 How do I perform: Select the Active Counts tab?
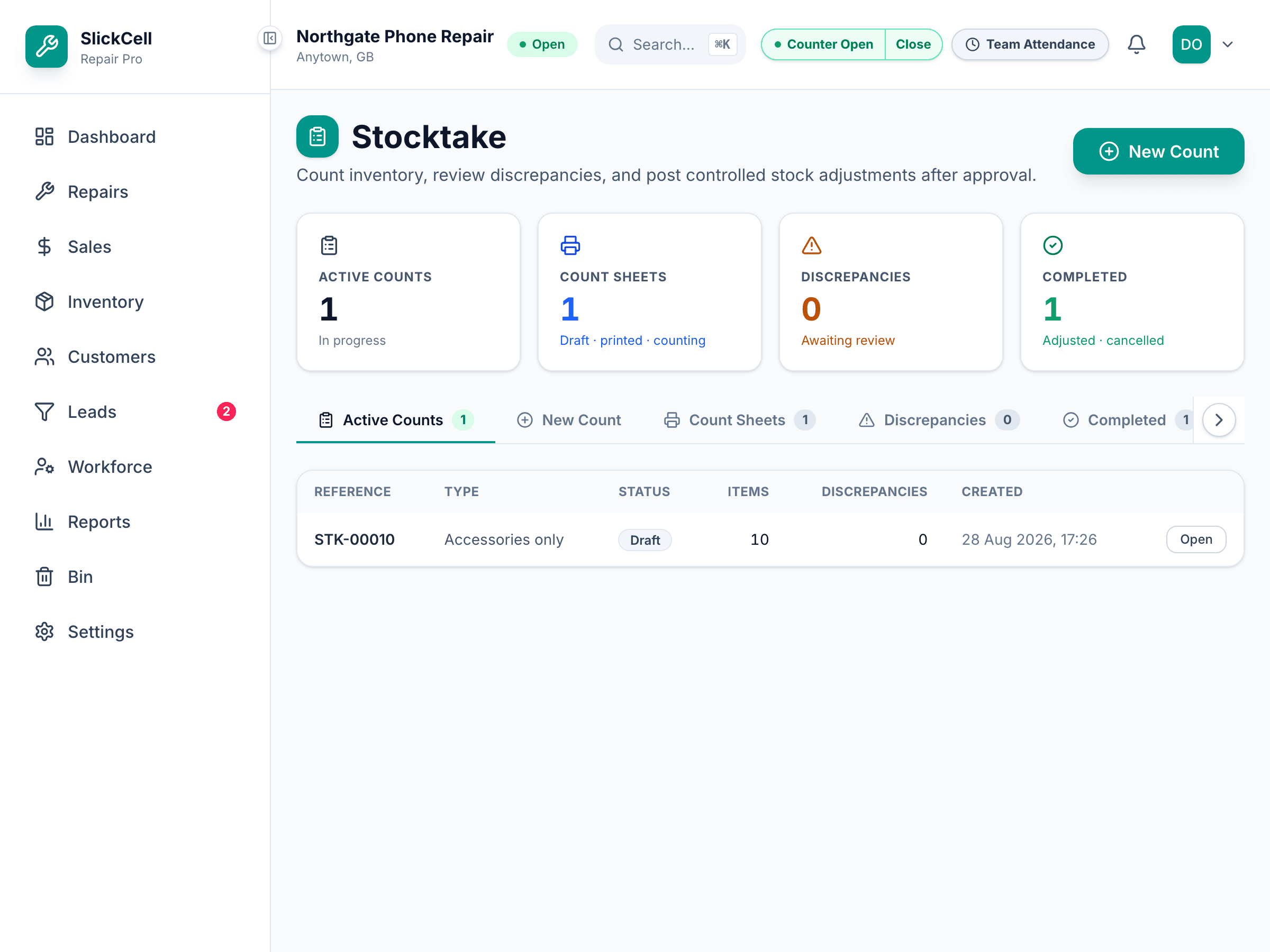click(x=396, y=420)
